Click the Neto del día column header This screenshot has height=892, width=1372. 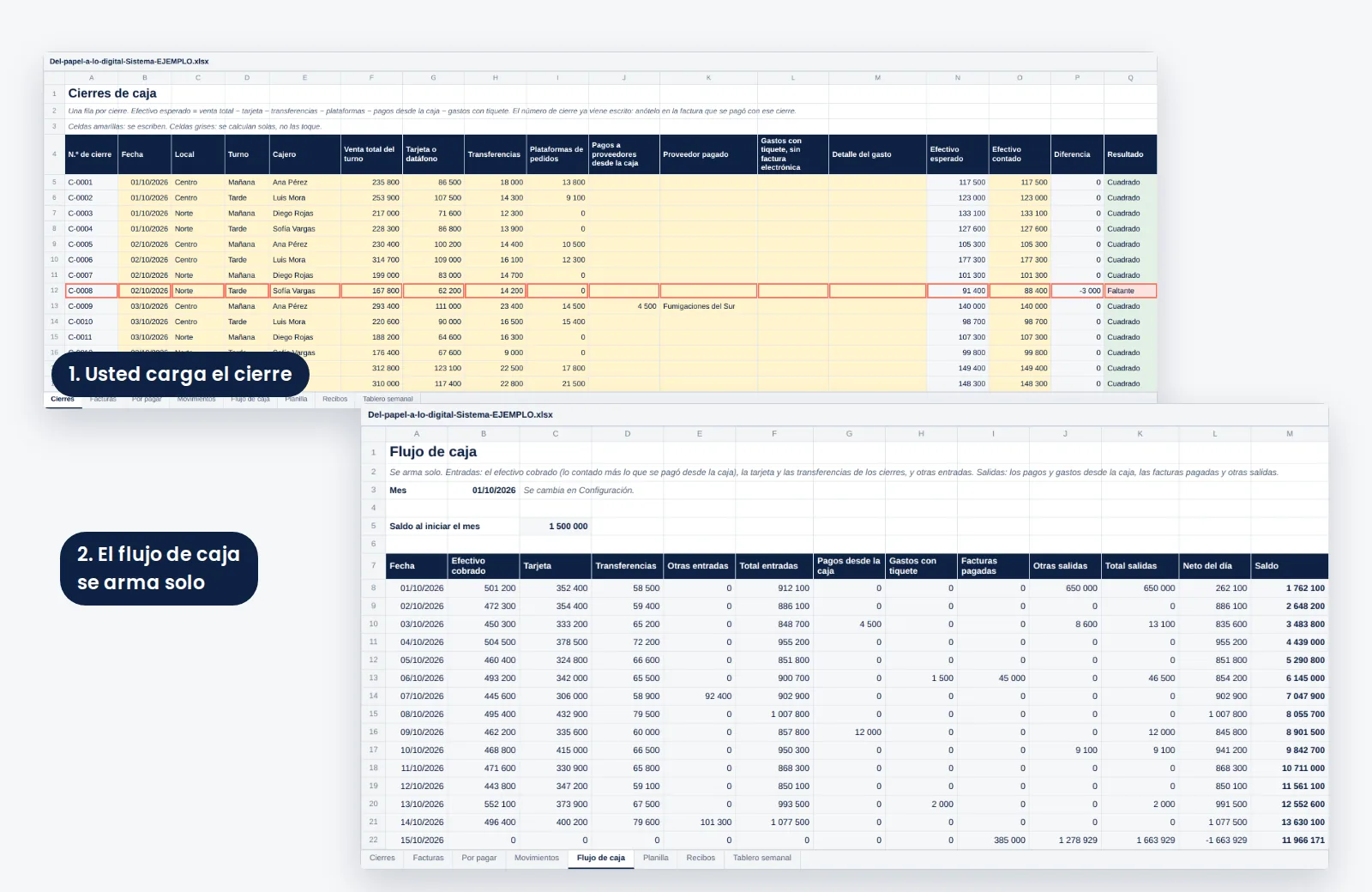pyautogui.click(x=1214, y=566)
